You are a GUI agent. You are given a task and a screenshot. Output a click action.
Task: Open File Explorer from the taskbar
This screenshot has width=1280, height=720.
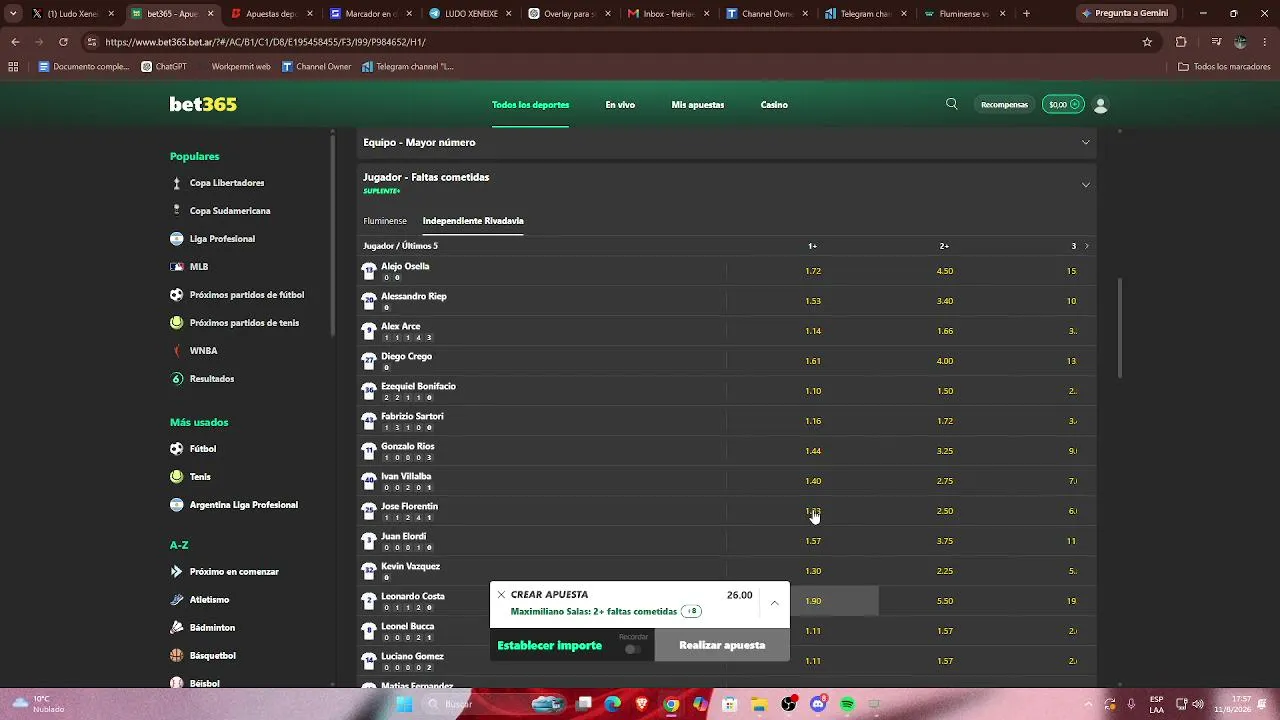pyautogui.click(x=759, y=704)
